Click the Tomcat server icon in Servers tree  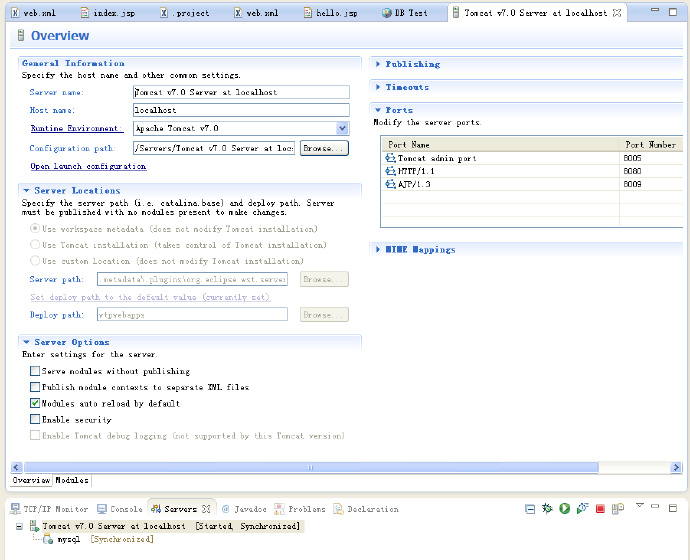pyautogui.click(x=34, y=526)
